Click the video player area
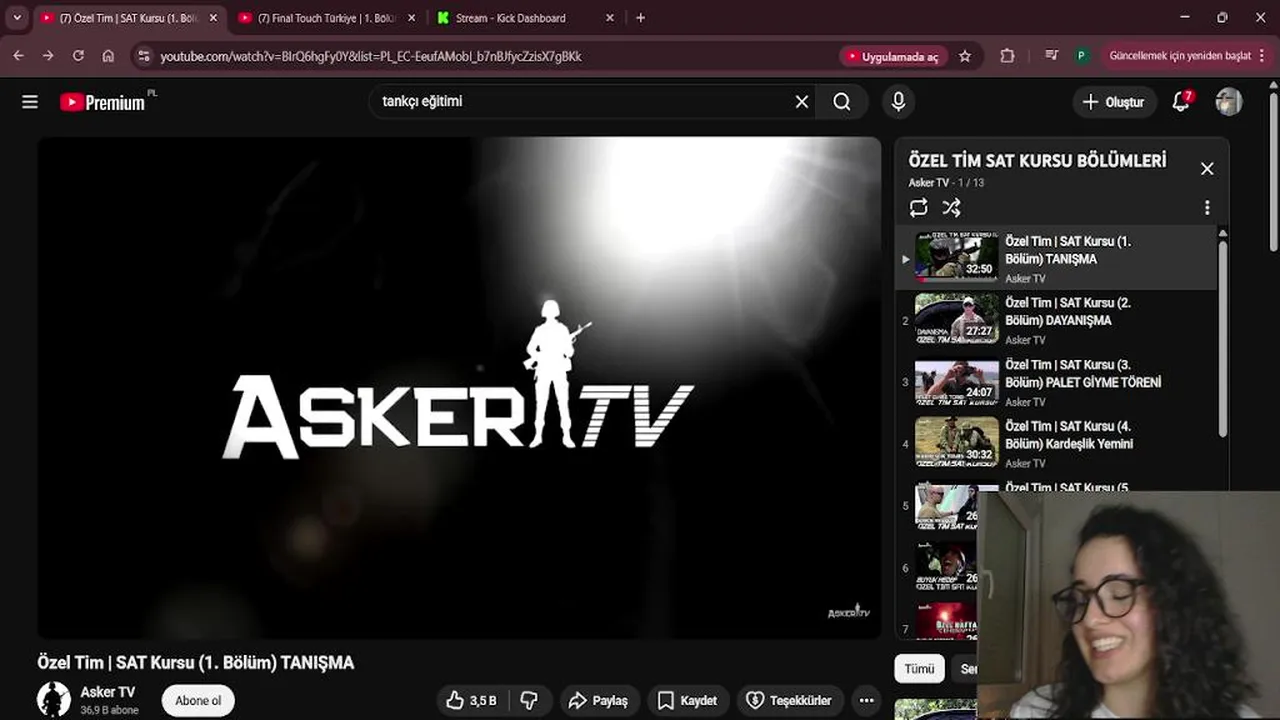1280x720 pixels. pyautogui.click(x=459, y=387)
